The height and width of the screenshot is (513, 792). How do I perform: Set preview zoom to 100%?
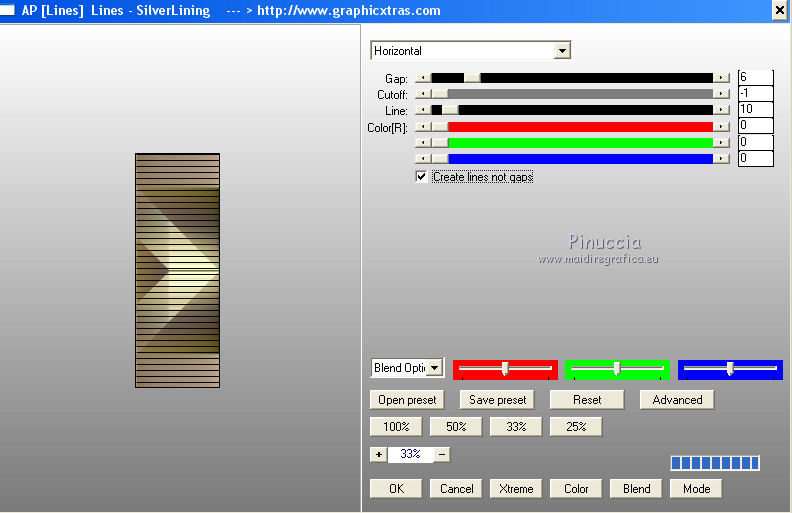pos(396,427)
